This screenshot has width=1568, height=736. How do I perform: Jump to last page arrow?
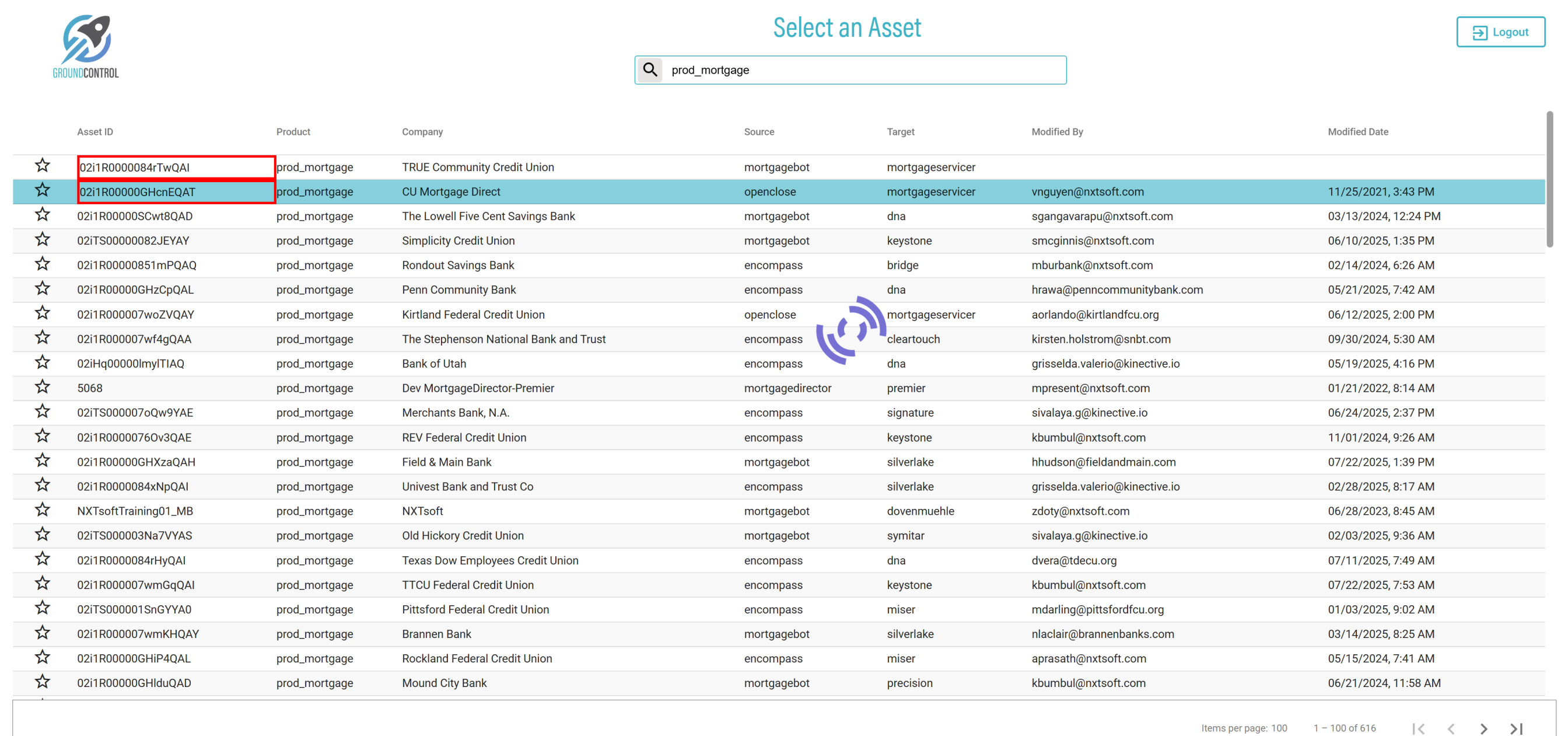(x=1515, y=728)
